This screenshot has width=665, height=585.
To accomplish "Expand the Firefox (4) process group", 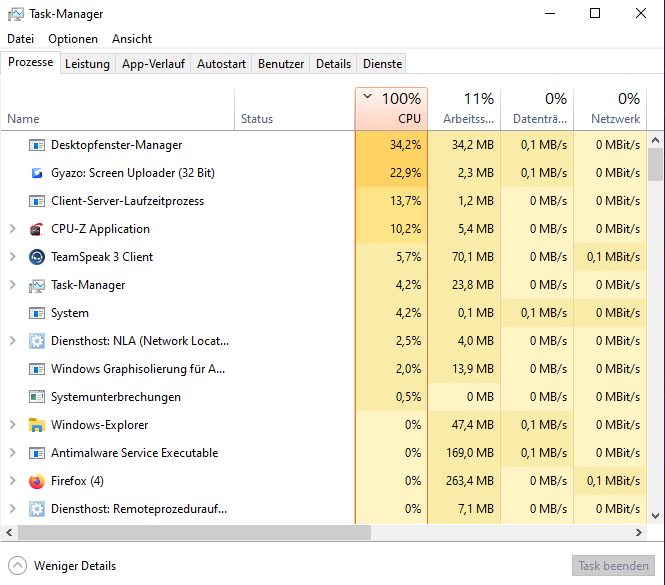I will (x=12, y=481).
